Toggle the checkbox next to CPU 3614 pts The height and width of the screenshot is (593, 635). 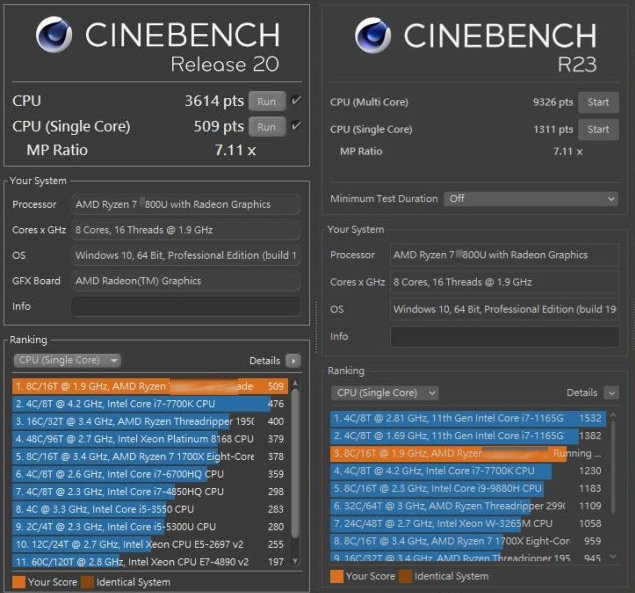point(296,100)
